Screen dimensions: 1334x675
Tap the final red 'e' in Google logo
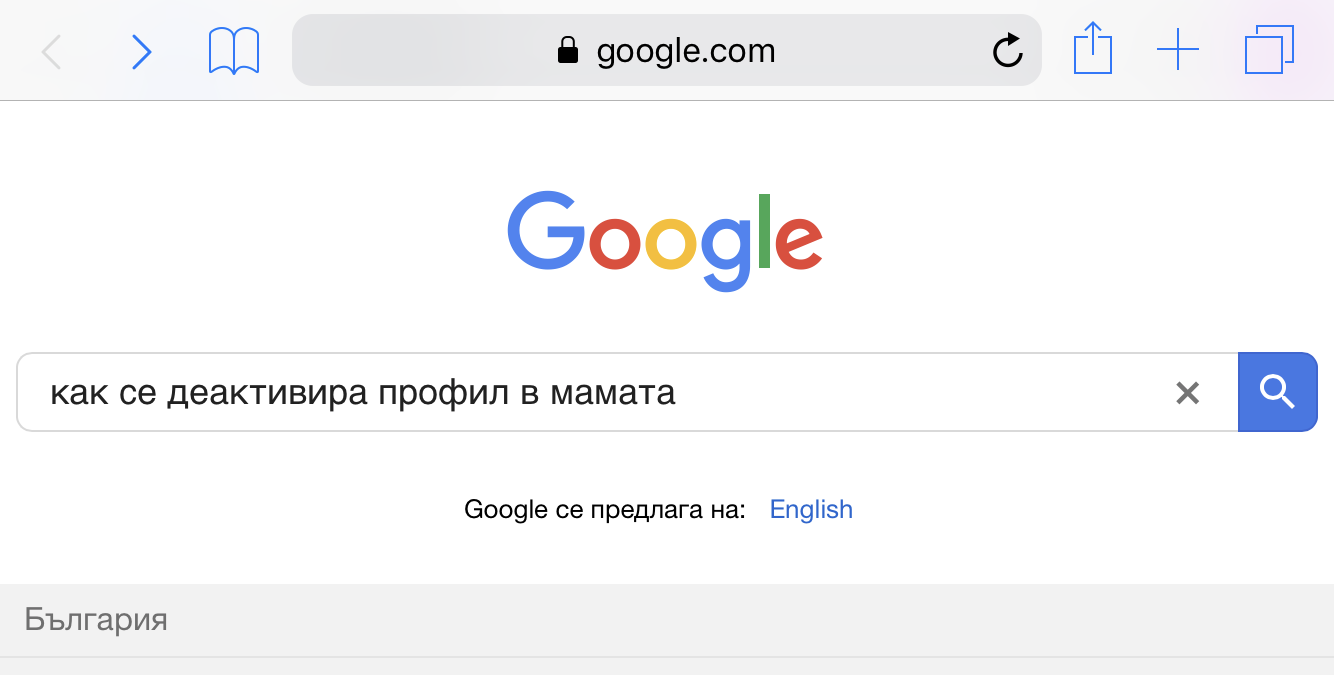799,243
